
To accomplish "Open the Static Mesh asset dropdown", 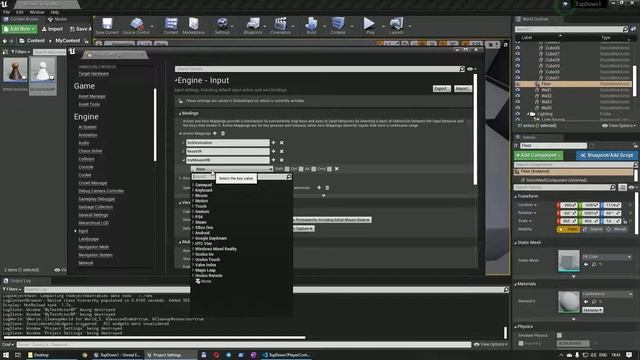I will point(607,257).
